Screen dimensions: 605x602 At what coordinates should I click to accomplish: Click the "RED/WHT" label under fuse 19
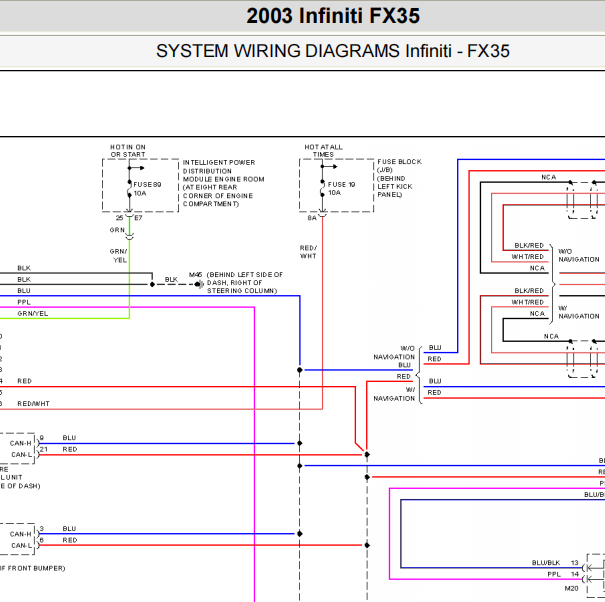[308, 252]
